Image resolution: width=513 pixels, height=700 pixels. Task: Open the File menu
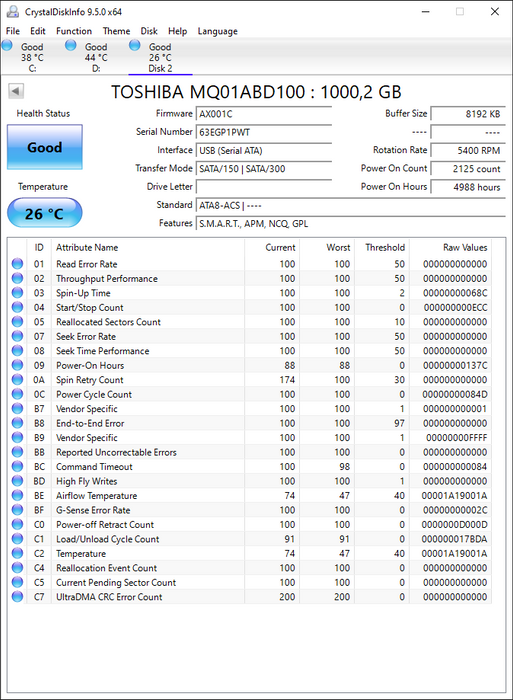[13, 31]
